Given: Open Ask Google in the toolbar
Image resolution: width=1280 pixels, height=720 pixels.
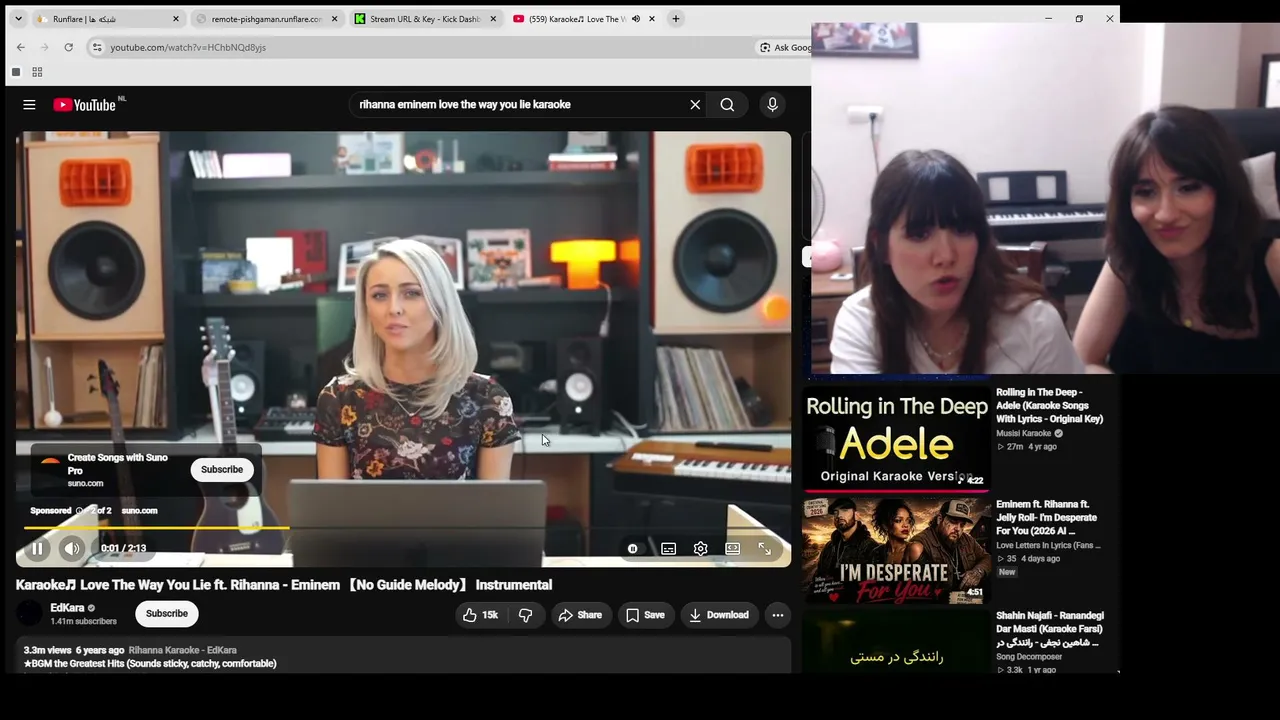Looking at the screenshot, I should coord(785,47).
